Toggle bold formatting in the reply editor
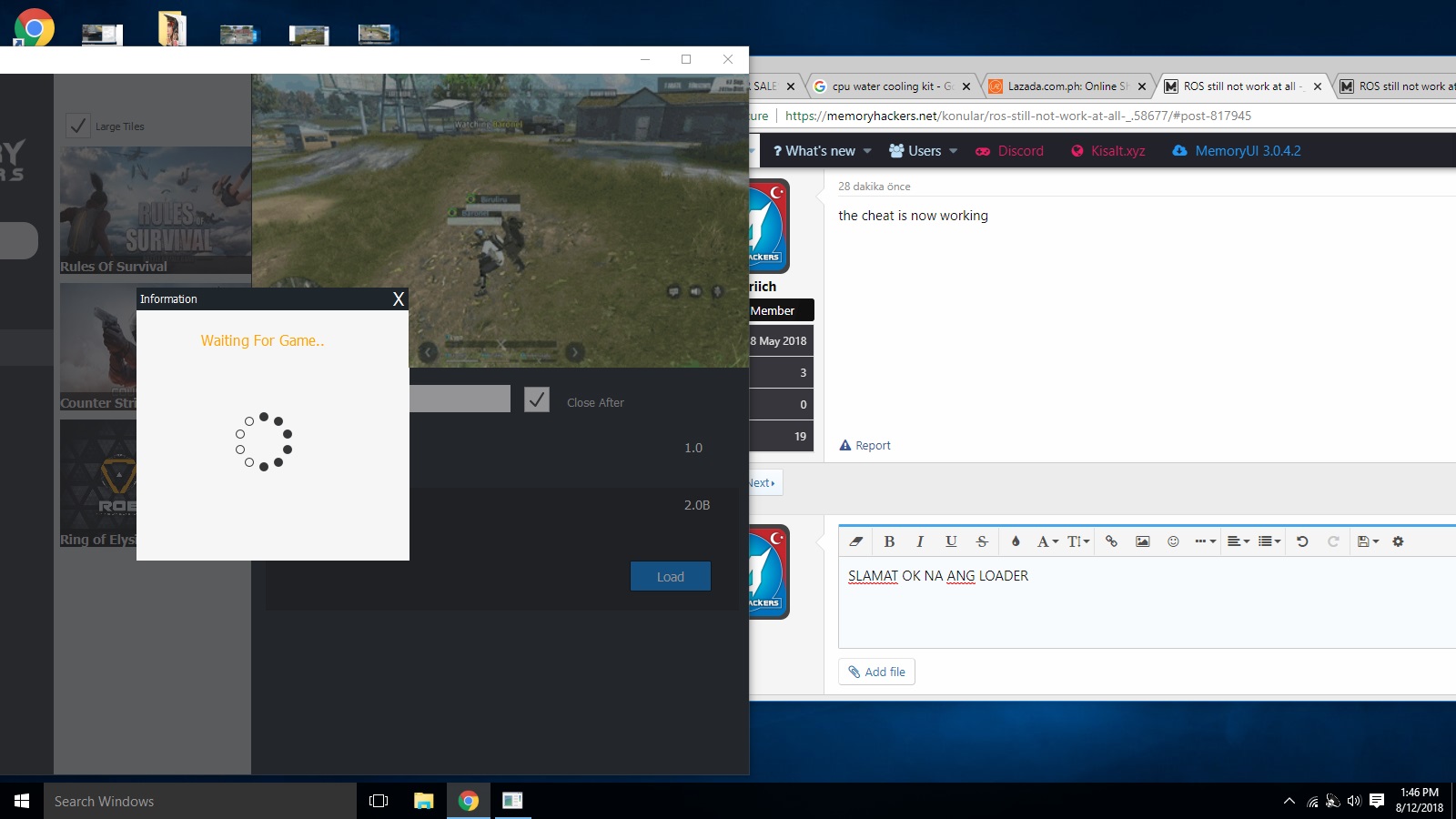Image resolution: width=1456 pixels, height=819 pixels. coord(889,541)
